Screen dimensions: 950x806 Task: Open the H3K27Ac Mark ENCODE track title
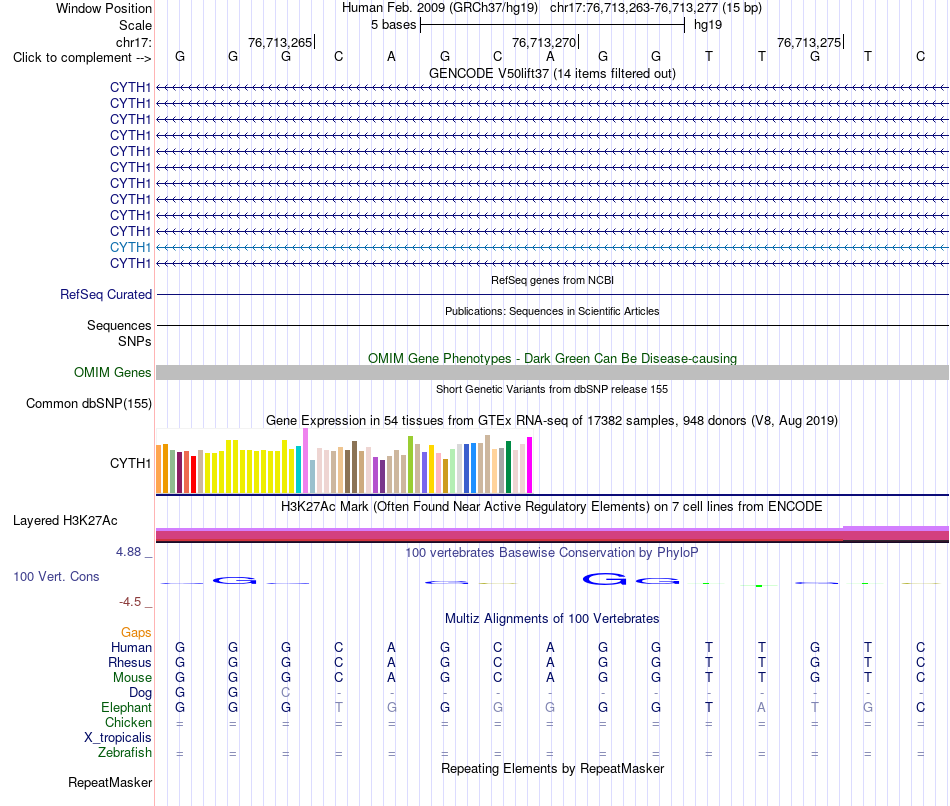(552, 507)
